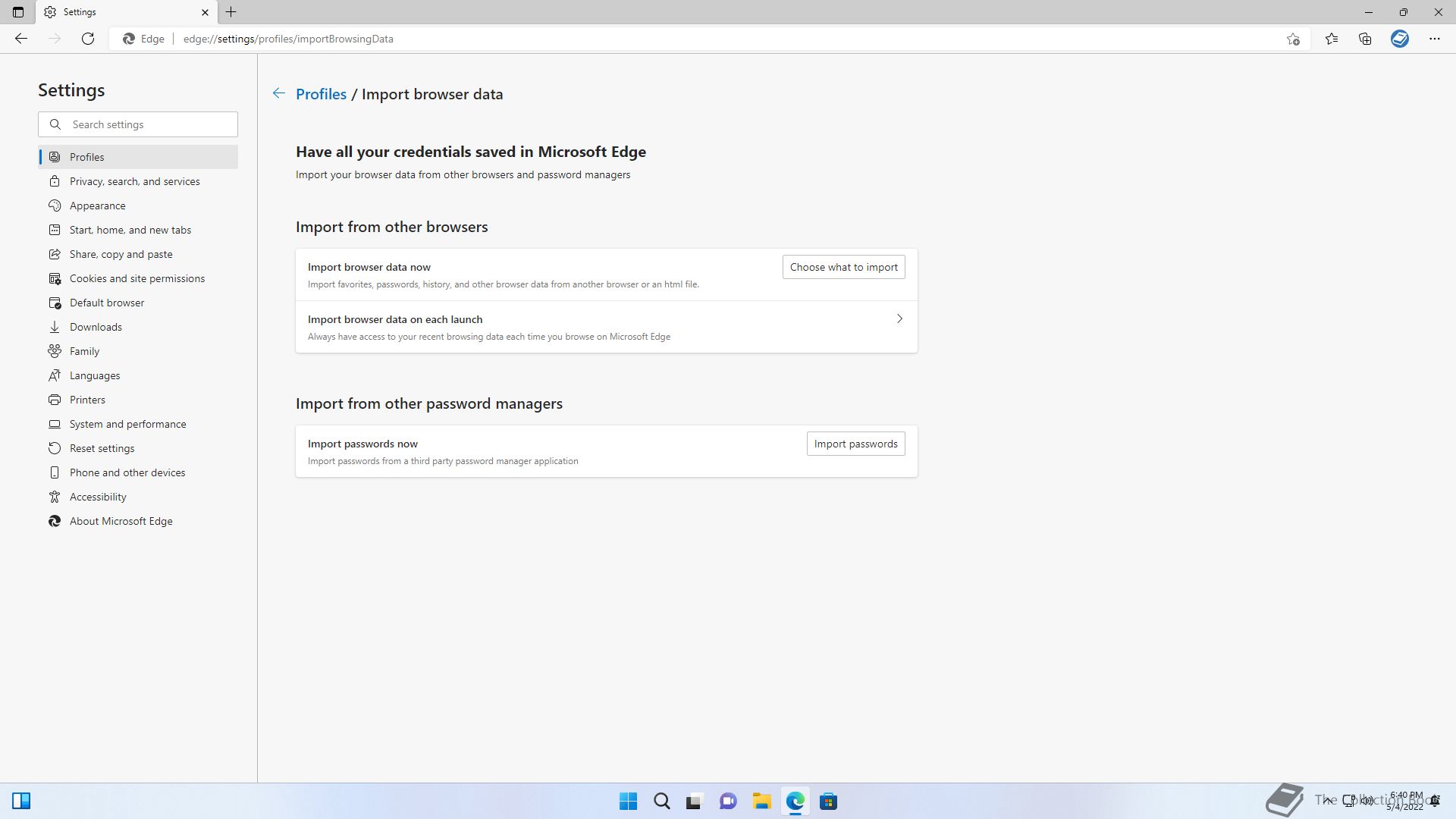
Task: Open the profile avatar icon in toolbar
Action: coord(1400,39)
